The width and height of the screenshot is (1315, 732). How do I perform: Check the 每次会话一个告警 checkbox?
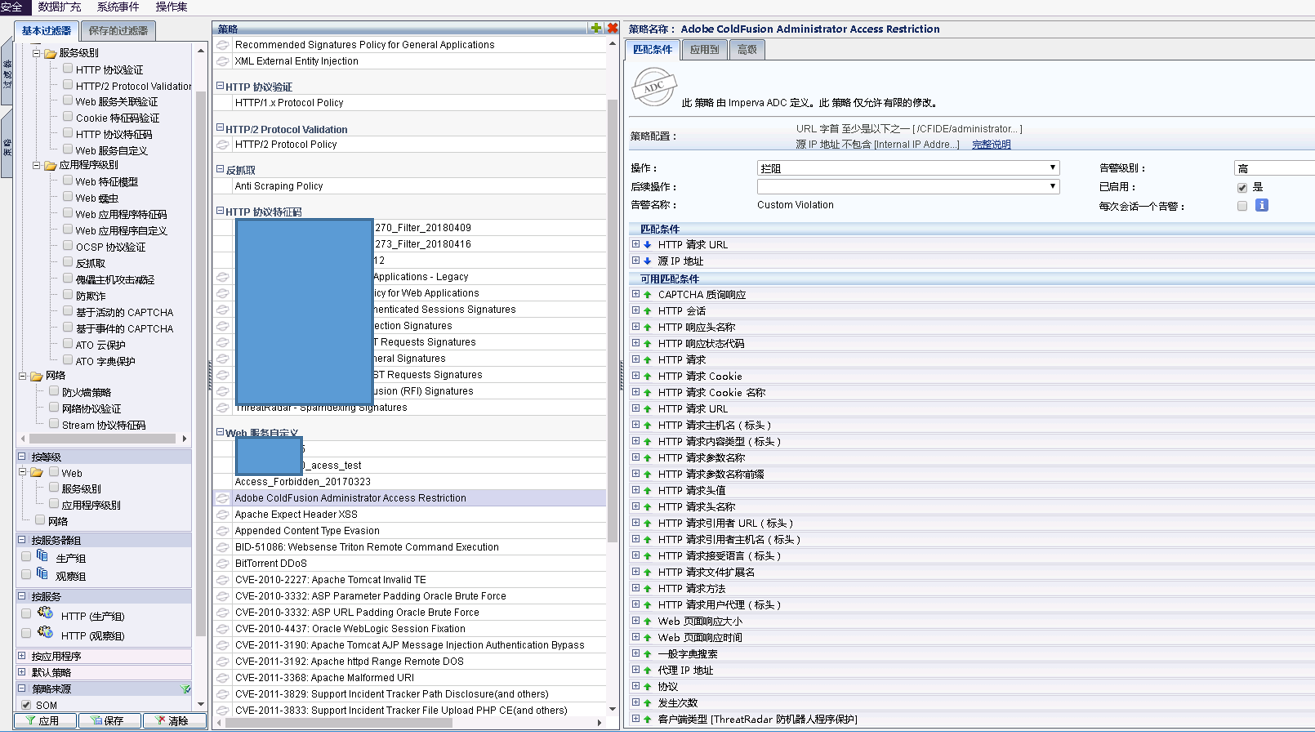1242,206
